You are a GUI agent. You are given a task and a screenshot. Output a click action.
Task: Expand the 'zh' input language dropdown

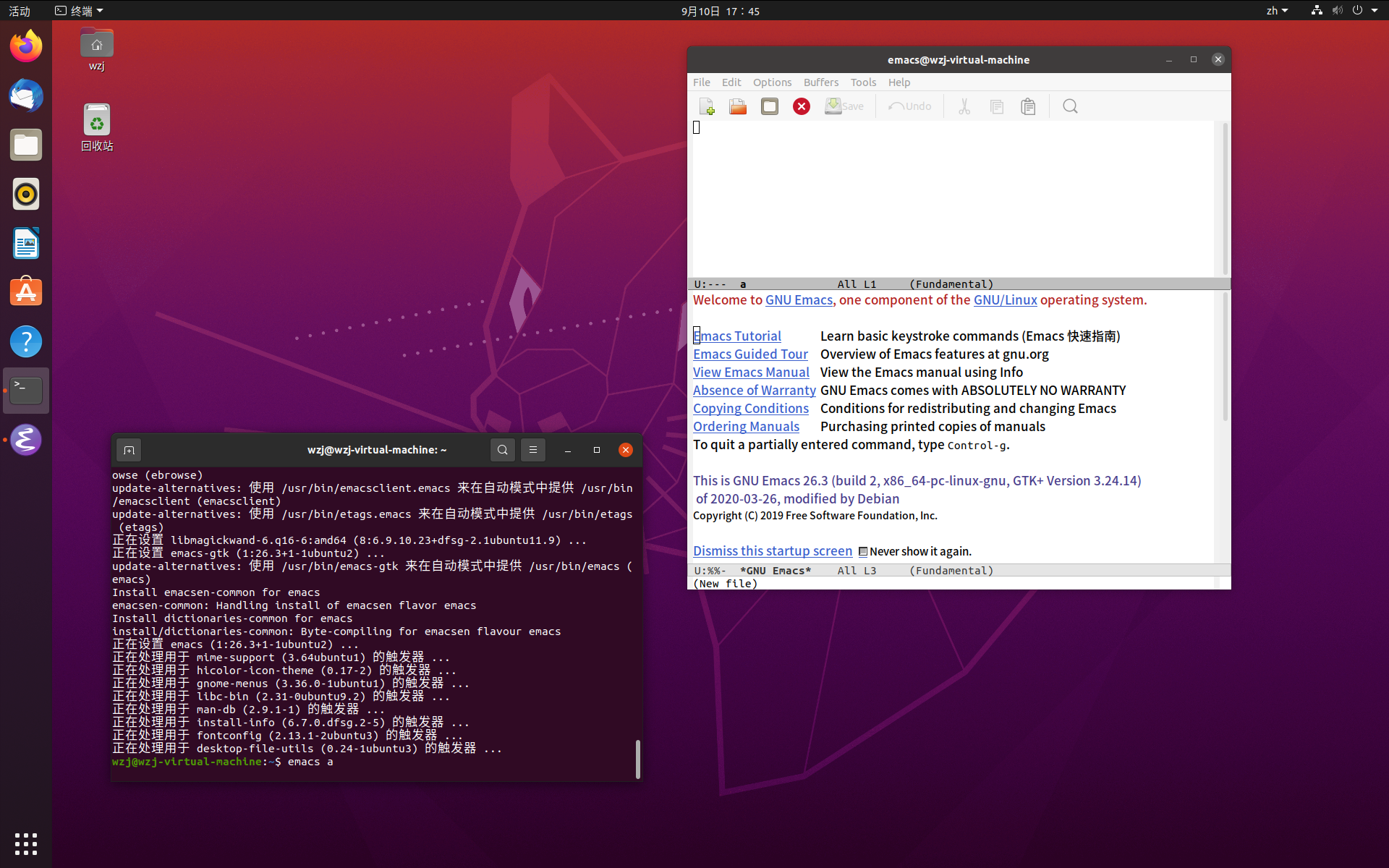(1277, 11)
